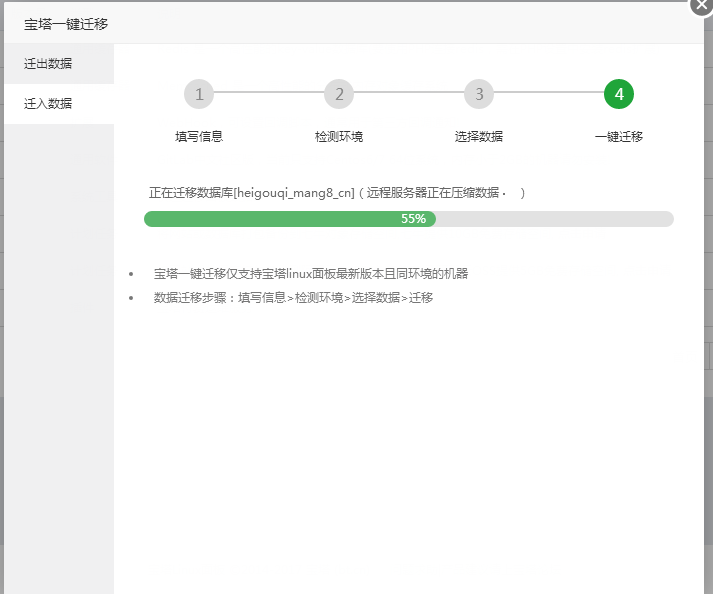Click step 2 circle icon
The image size is (713, 594).
[339, 94]
